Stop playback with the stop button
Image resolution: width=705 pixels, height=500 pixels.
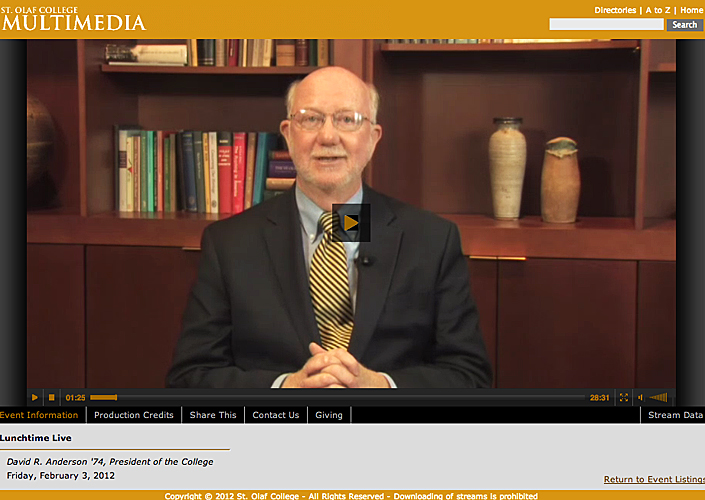pyautogui.click(x=51, y=397)
